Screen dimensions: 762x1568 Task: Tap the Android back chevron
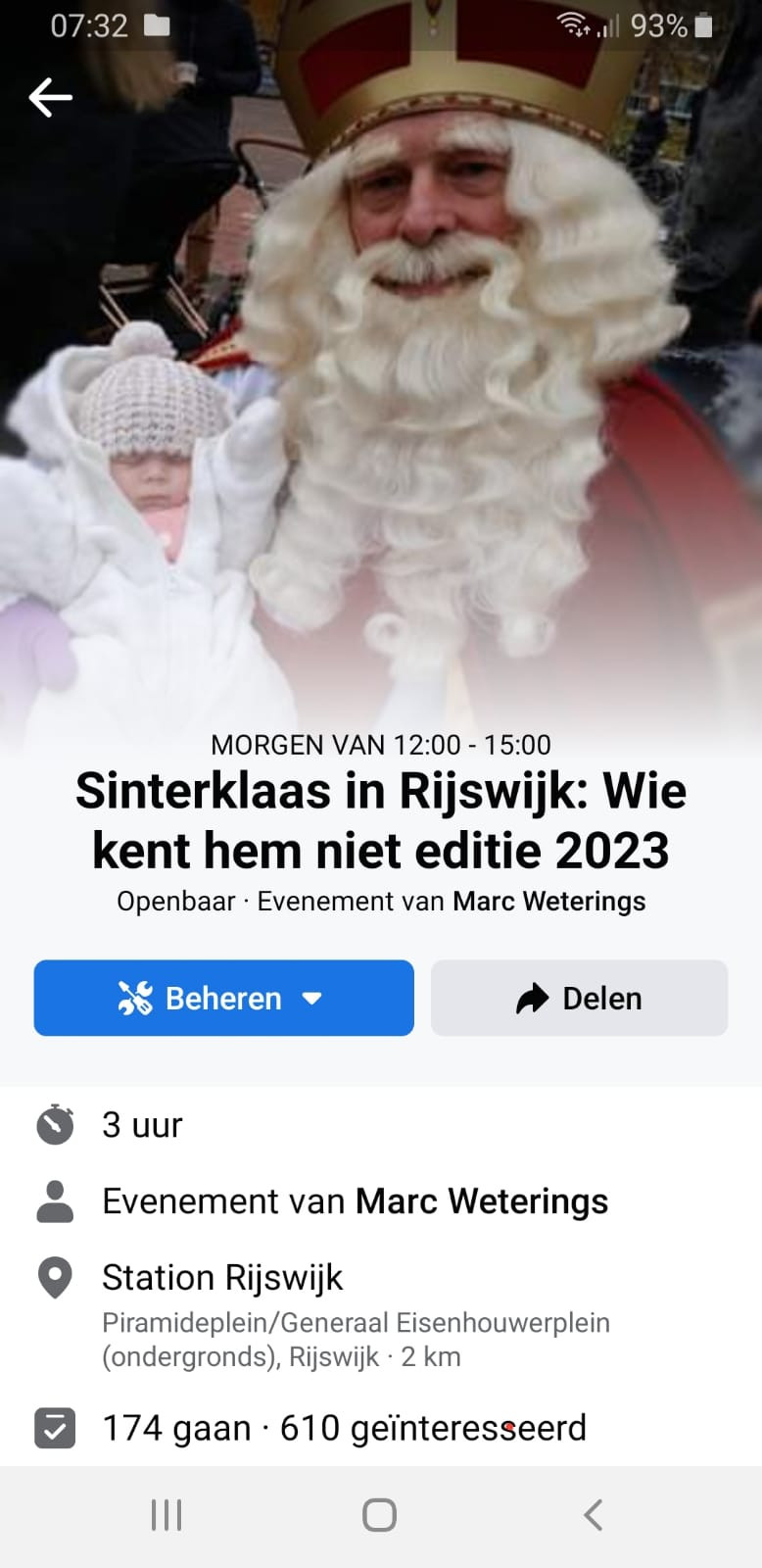(593, 1515)
